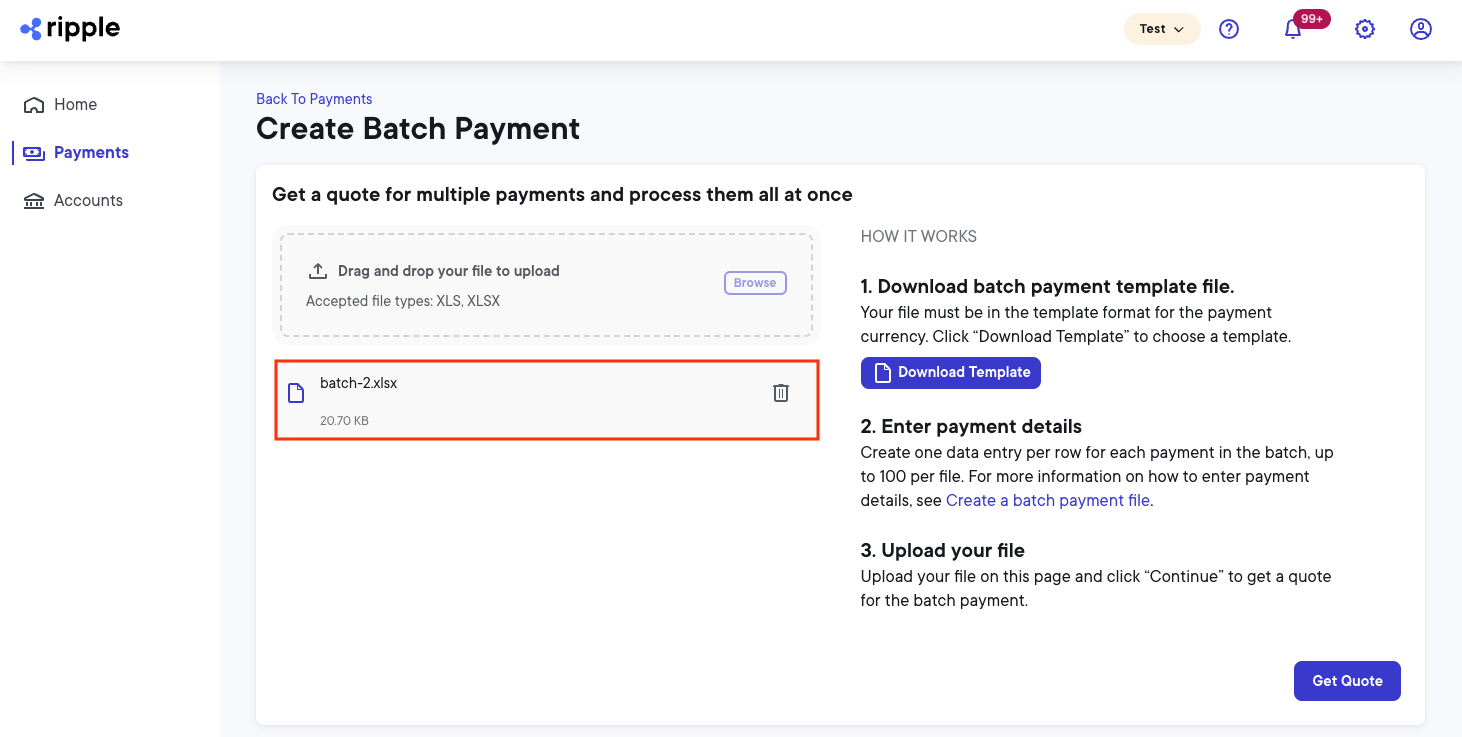Open the user account profile icon
Screen dimensions: 1462x737
[1421, 29]
